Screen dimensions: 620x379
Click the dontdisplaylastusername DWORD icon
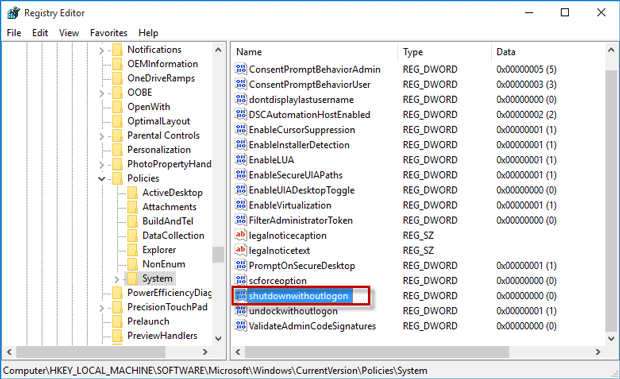click(240, 99)
